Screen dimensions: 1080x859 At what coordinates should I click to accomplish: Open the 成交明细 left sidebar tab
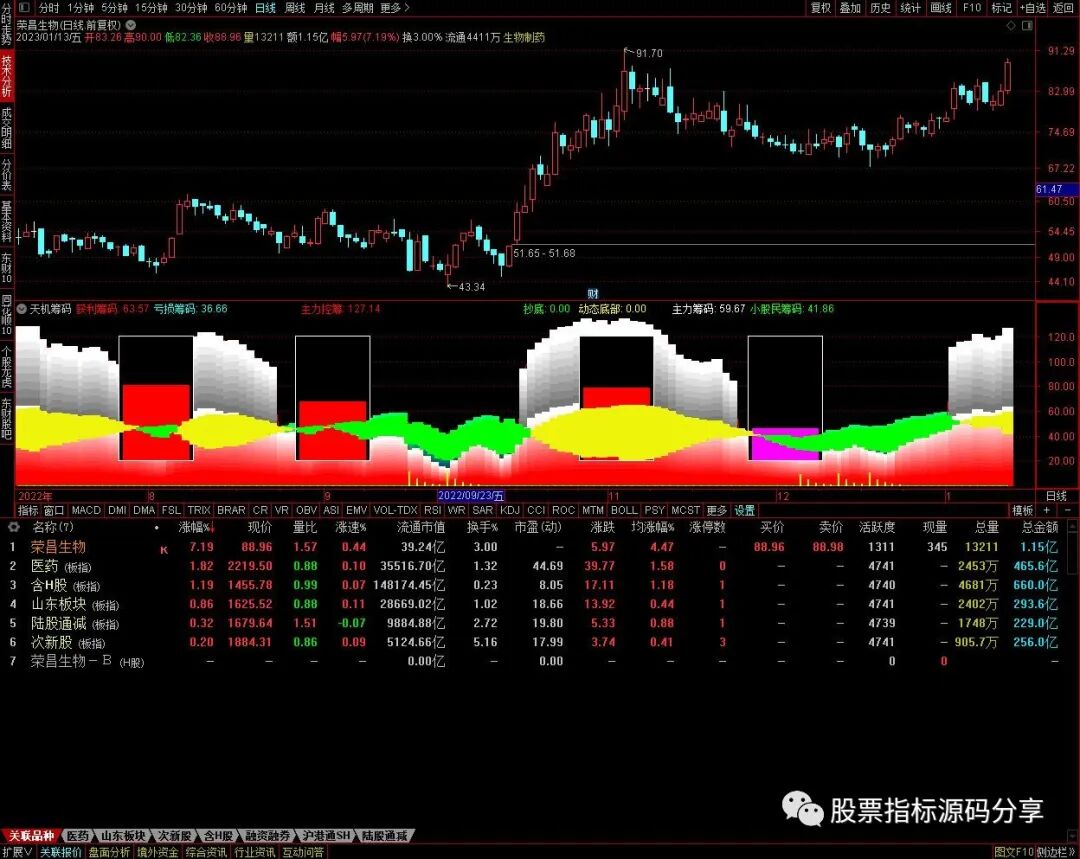6,127
